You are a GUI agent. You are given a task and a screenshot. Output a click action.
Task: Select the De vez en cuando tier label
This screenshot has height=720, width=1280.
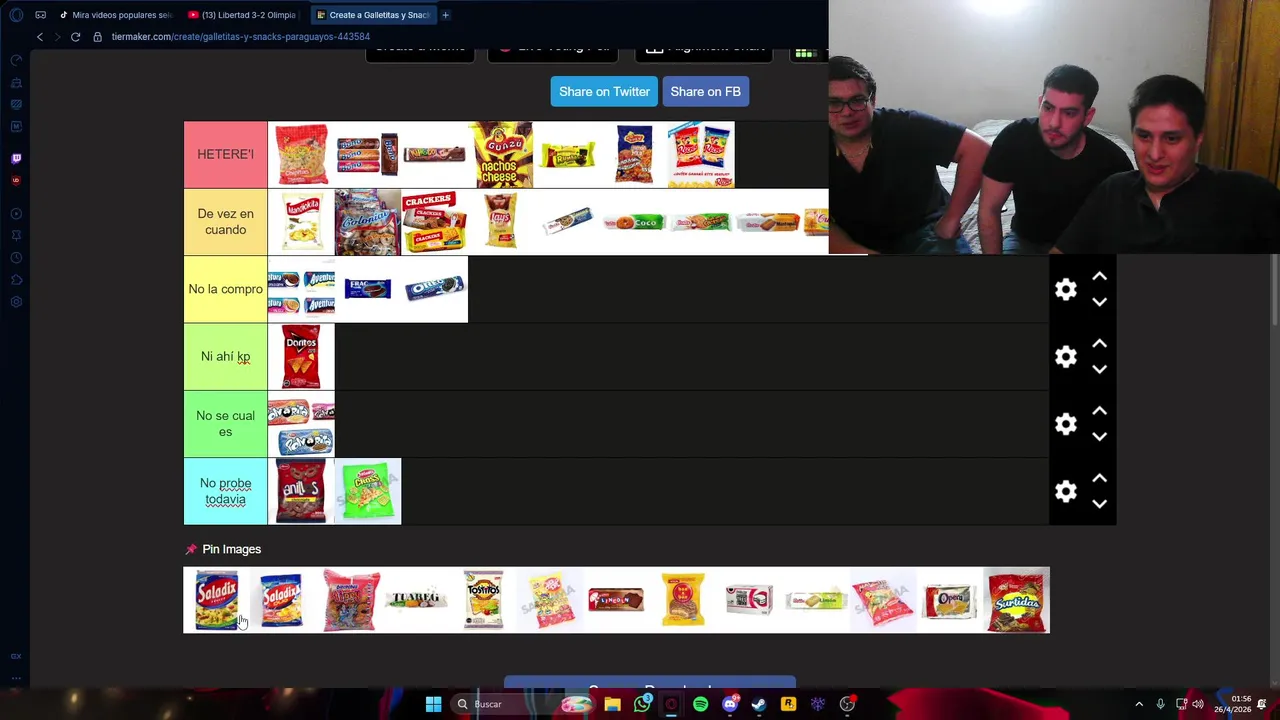(x=225, y=222)
